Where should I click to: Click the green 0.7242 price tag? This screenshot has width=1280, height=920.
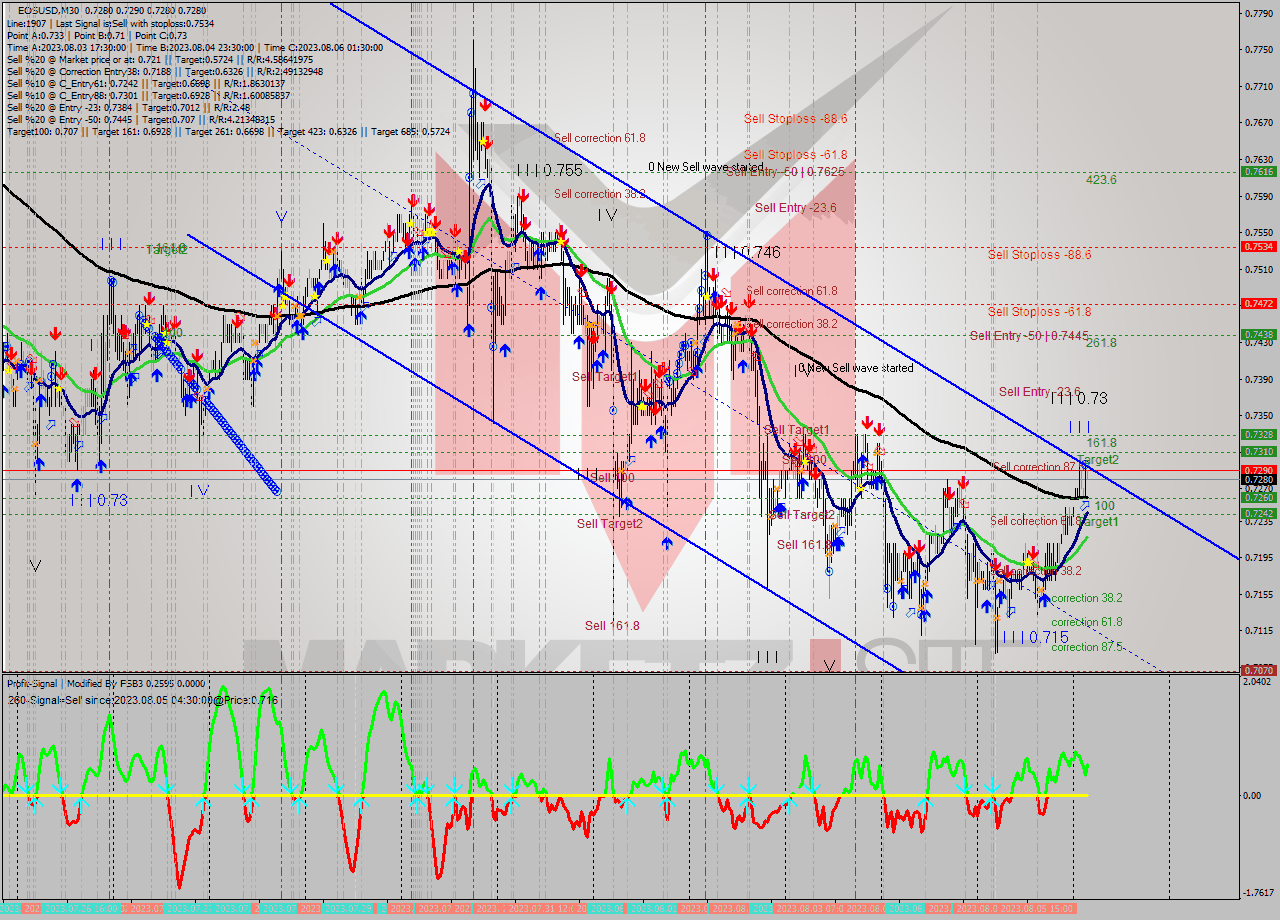point(1258,513)
